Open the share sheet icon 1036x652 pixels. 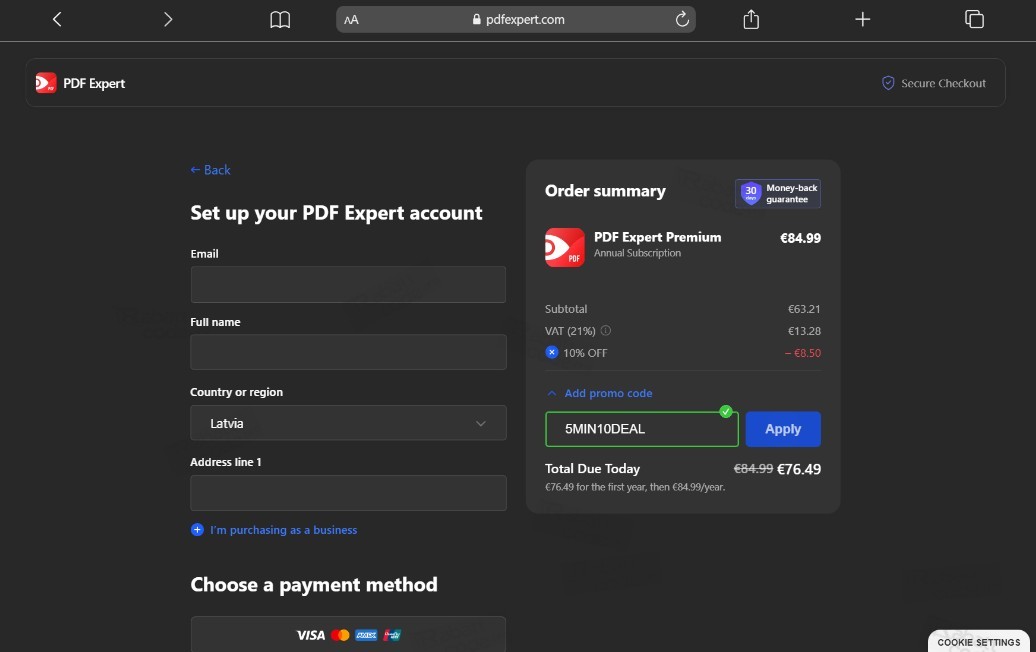tap(751, 19)
